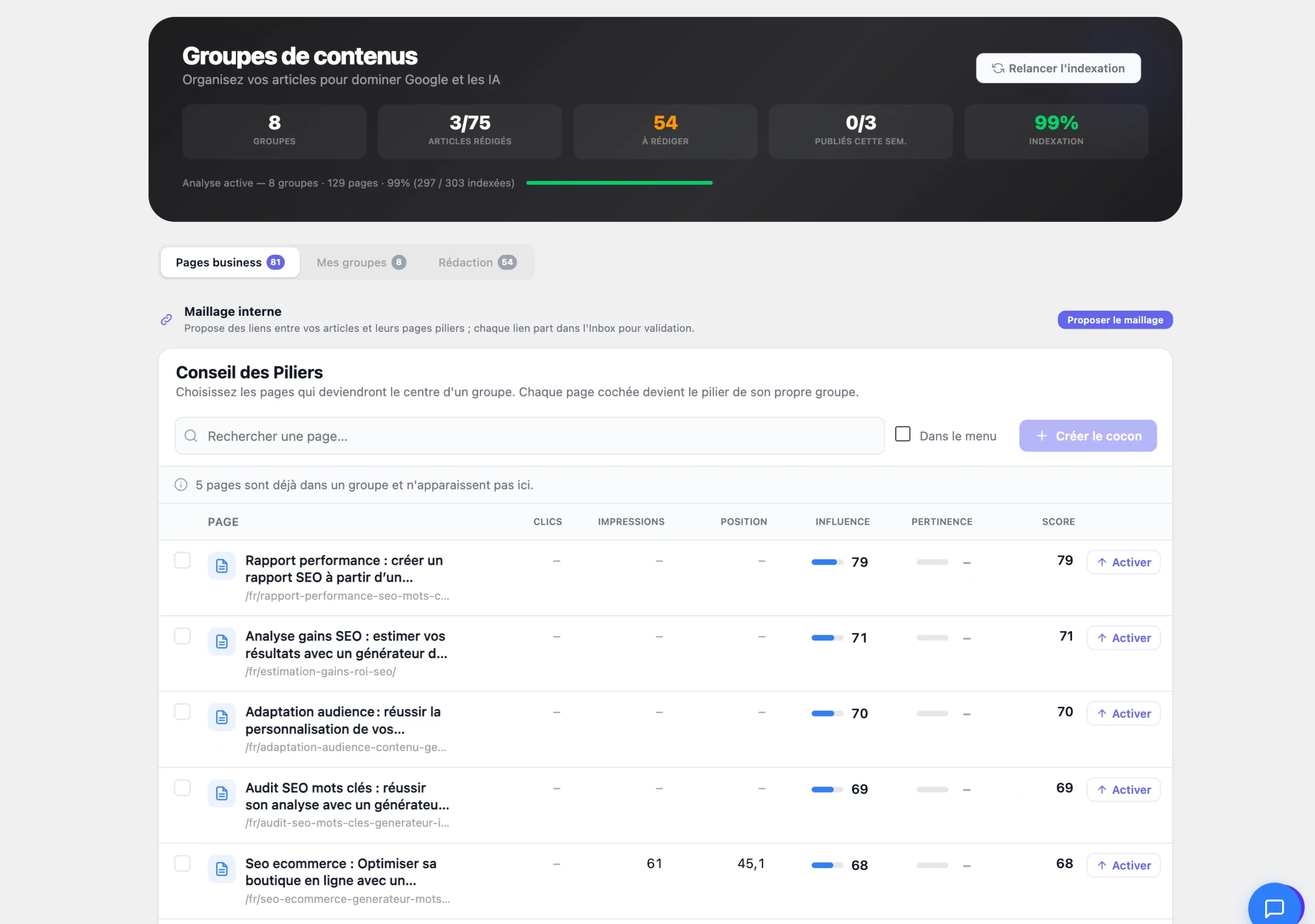Click the 8 Groupes stat card

(x=274, y=131)
